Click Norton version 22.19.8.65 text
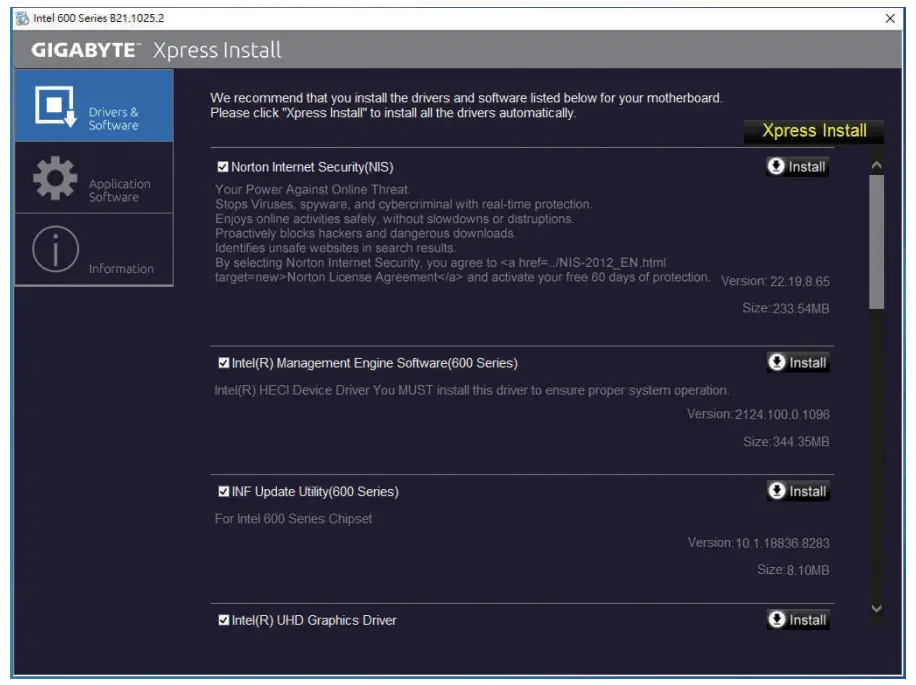 775,281
